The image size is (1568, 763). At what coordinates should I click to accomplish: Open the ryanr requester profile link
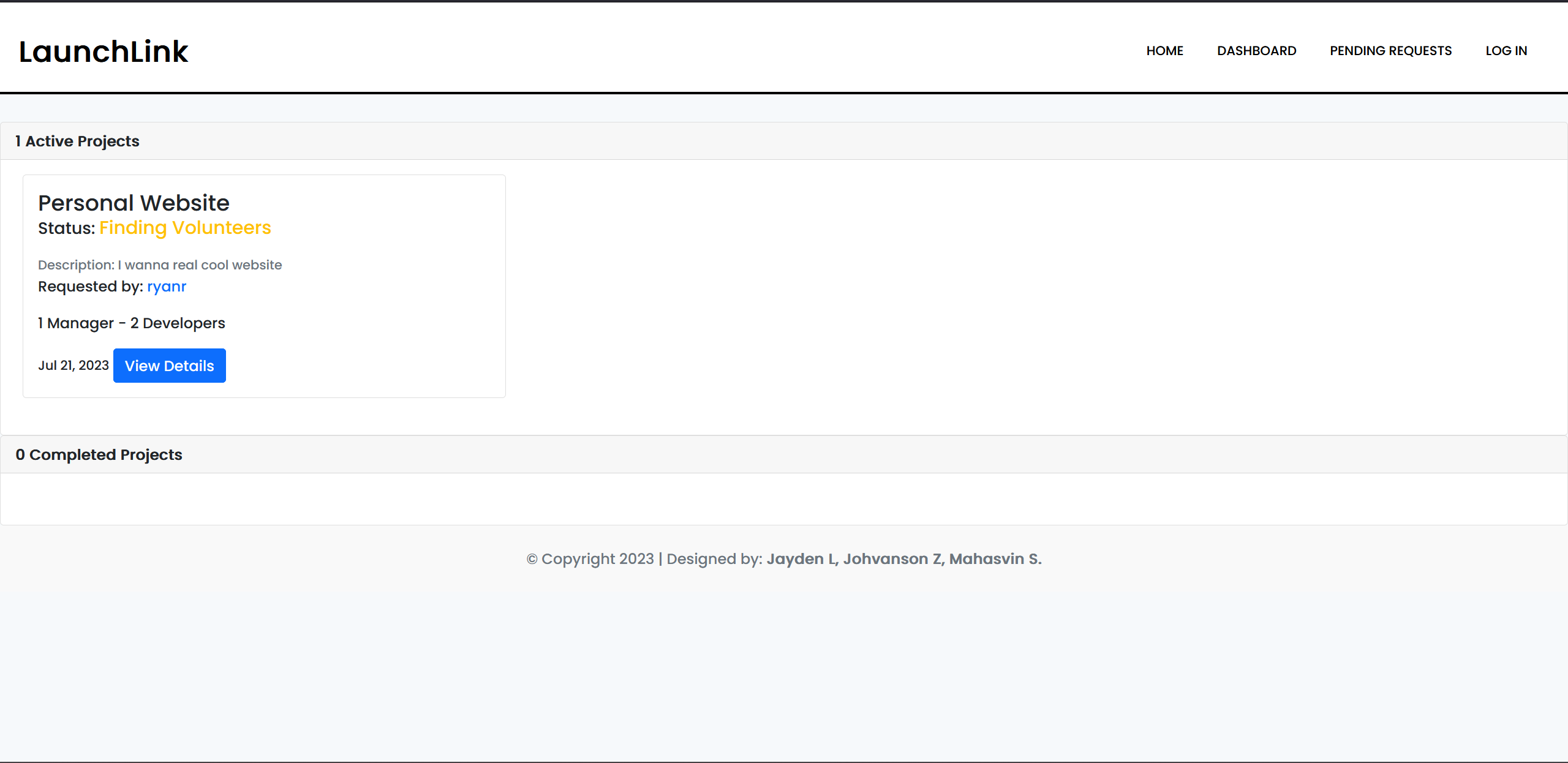167,287
